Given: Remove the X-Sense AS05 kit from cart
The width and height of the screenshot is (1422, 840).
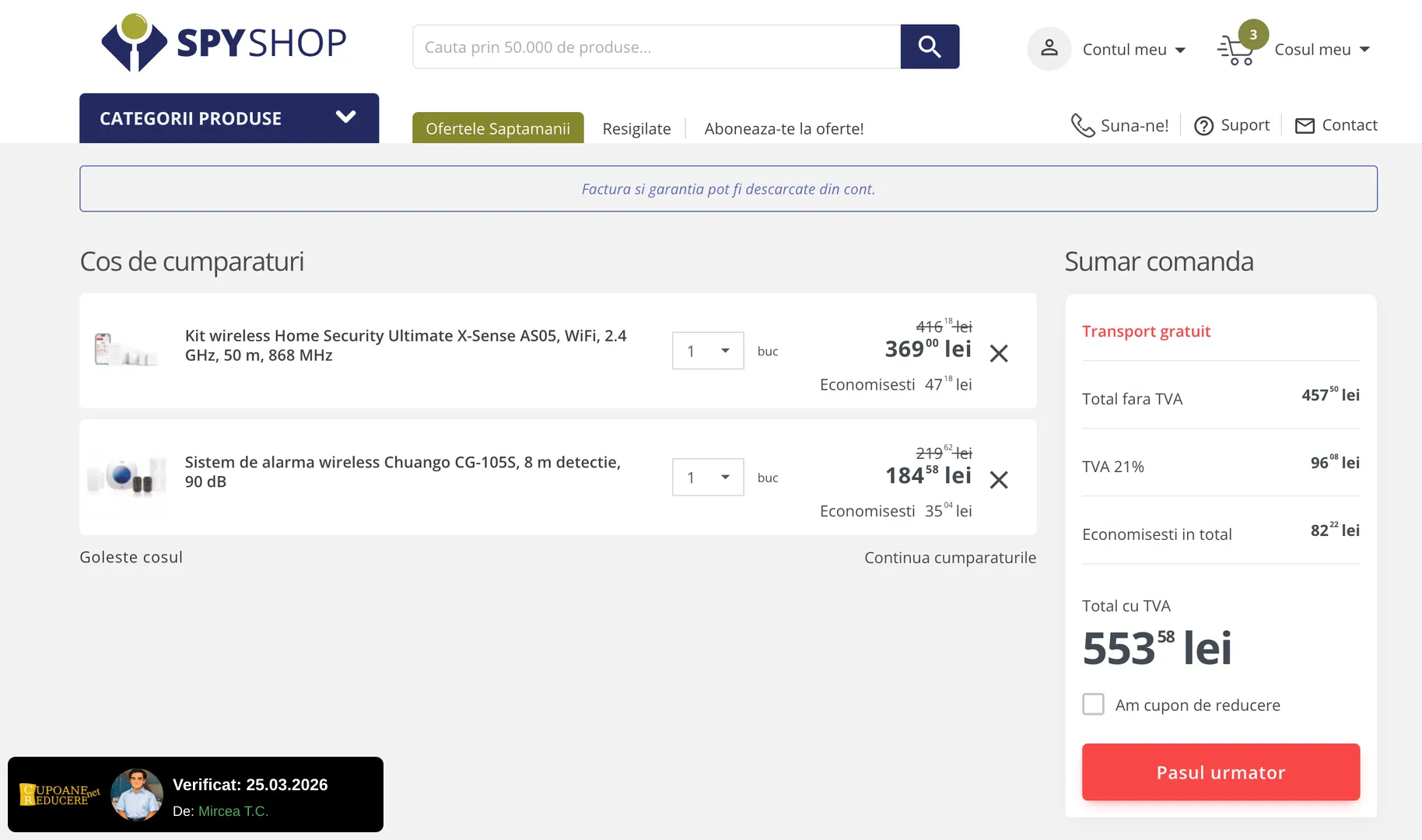Looking at the screenshot, I should pos(999,354).
